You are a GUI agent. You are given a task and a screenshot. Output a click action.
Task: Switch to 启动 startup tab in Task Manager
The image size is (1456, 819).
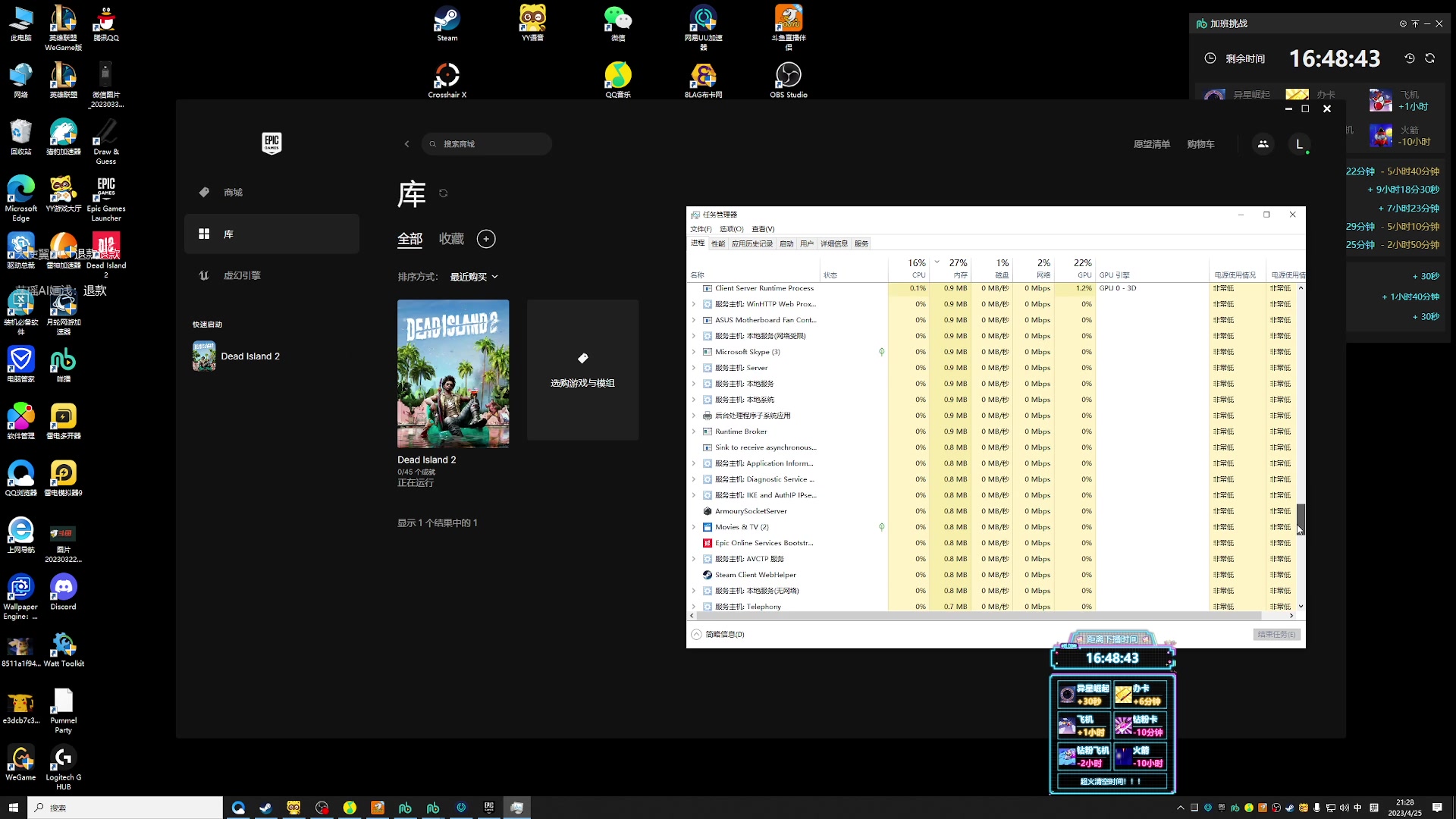click(786, 243)
